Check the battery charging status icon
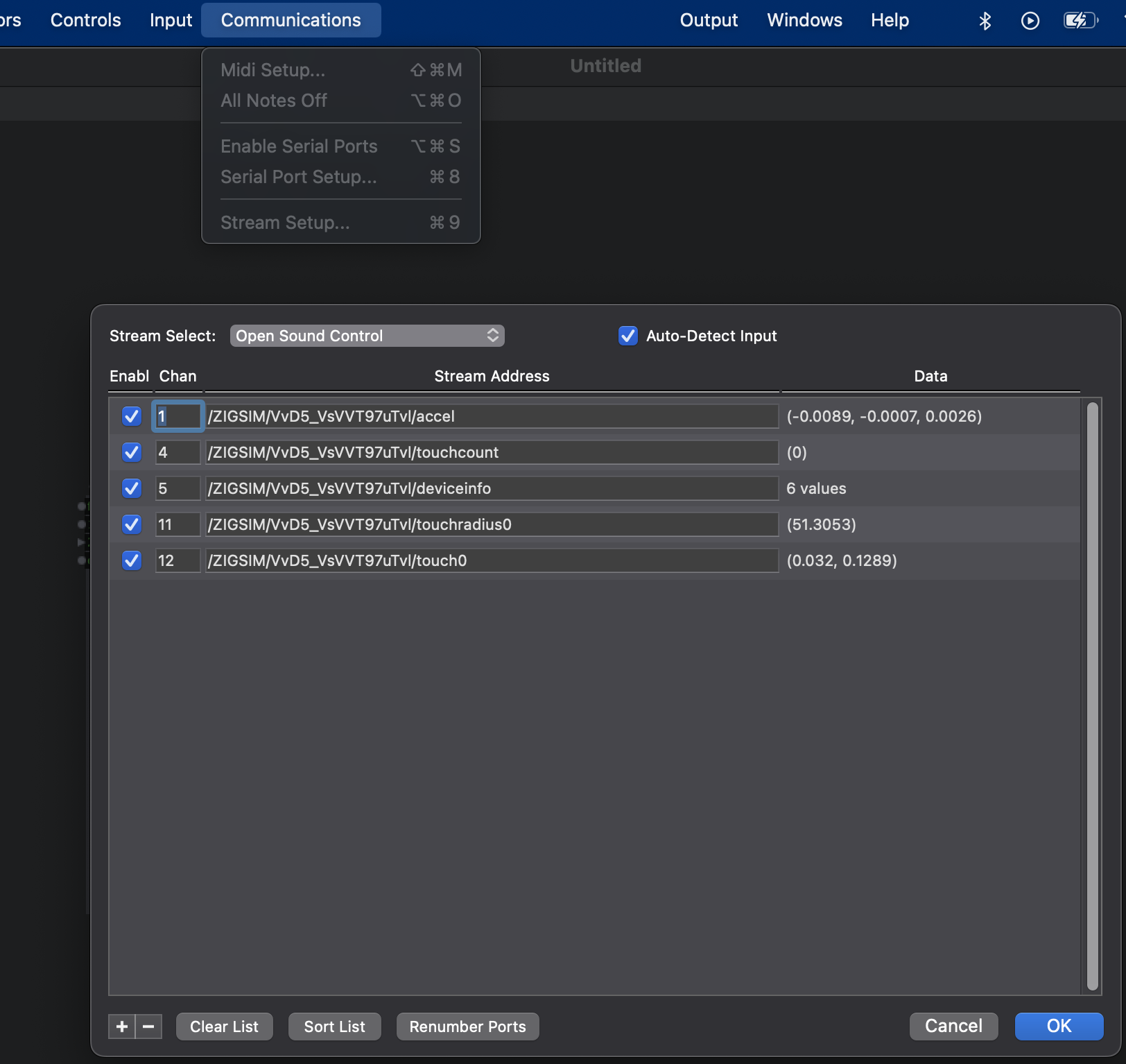The width and height of the screenshot is (1126, 1064). tap(1081, 21)
